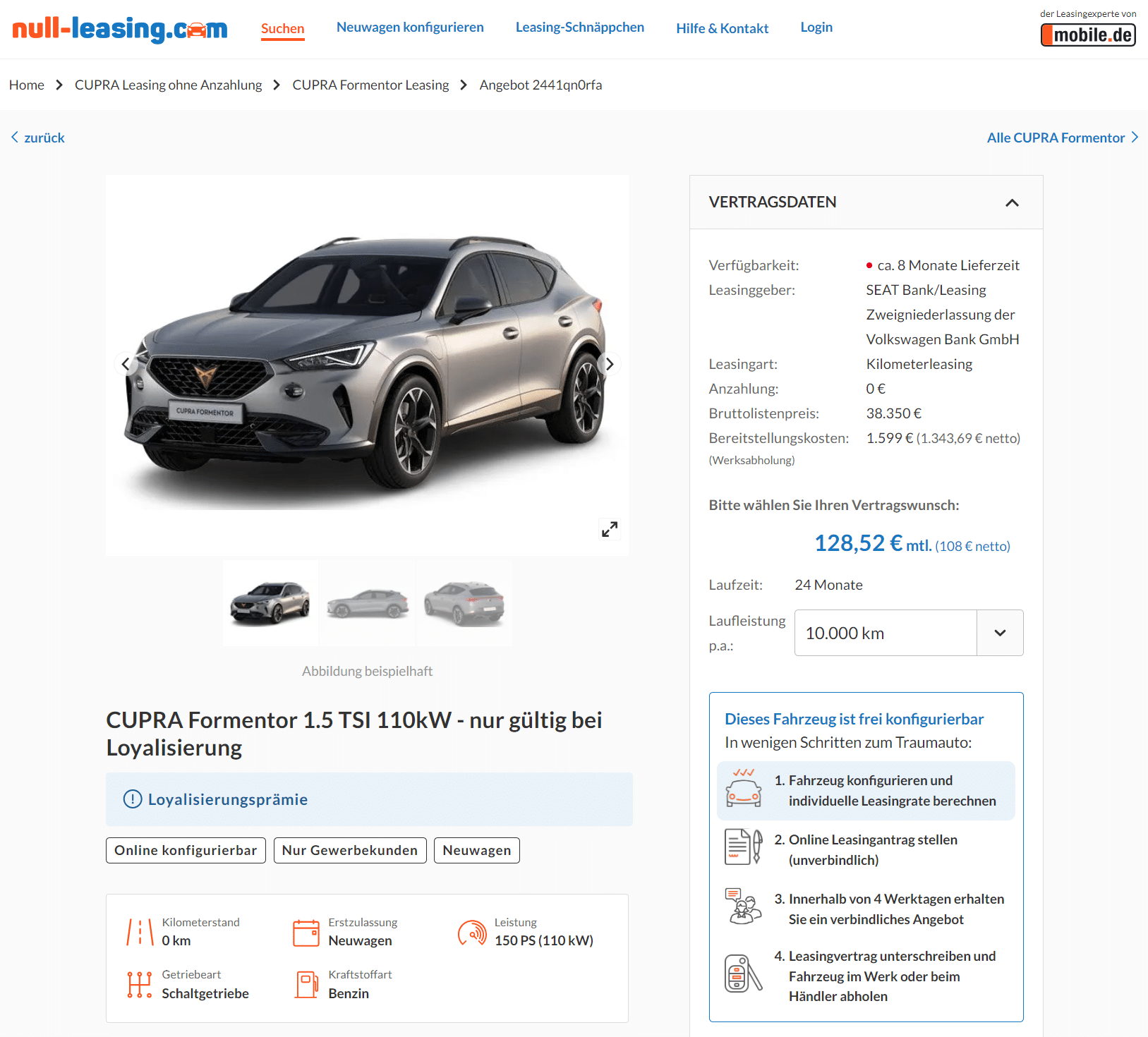Show next car image with right arrow
This screenshot has width=1148, height=1037.
(x=610, y=364)
